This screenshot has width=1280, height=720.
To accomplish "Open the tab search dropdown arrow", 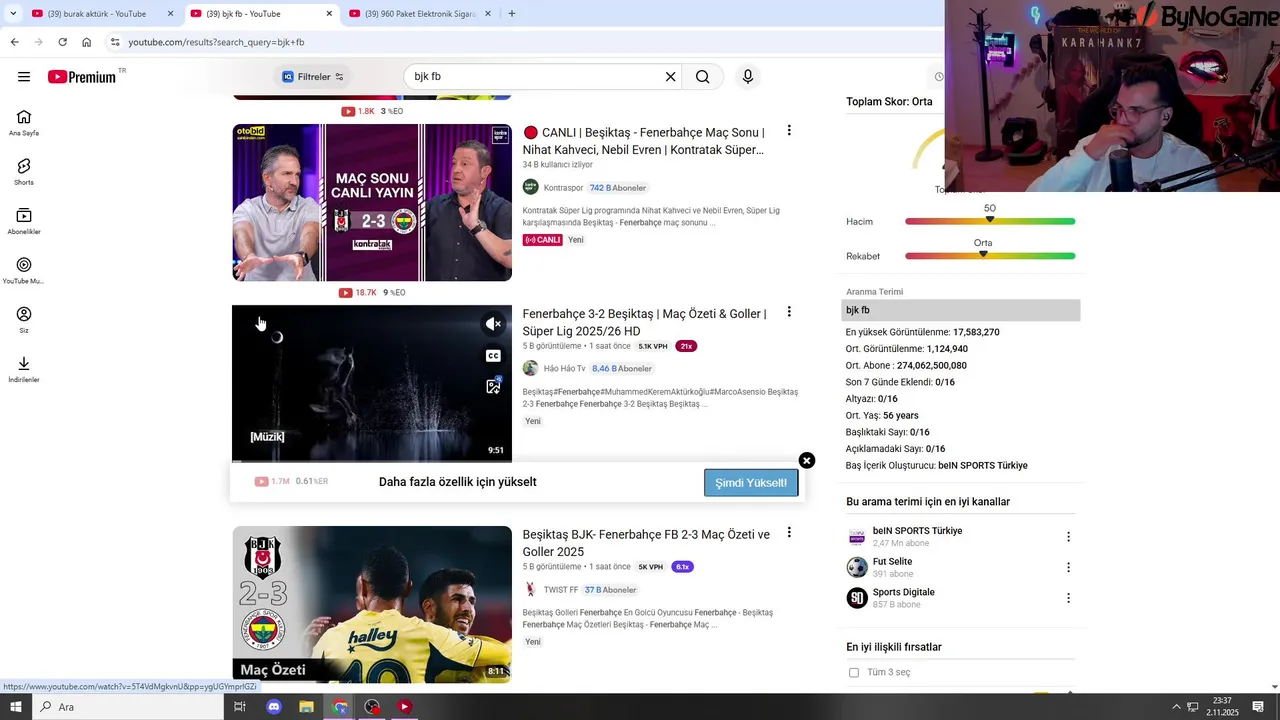I will point(12,14).
